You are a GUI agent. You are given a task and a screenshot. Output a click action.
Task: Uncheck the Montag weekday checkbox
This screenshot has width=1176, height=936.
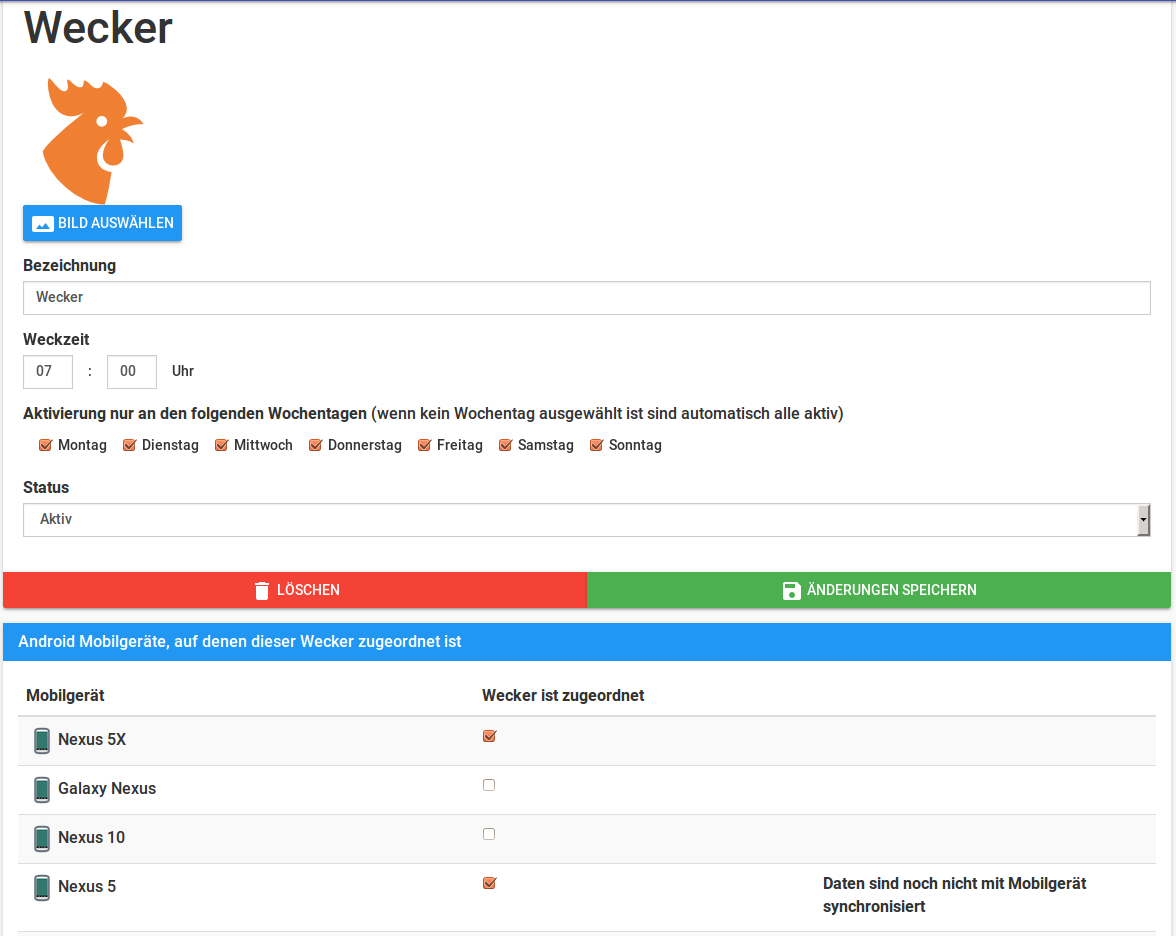coord(45,445)
